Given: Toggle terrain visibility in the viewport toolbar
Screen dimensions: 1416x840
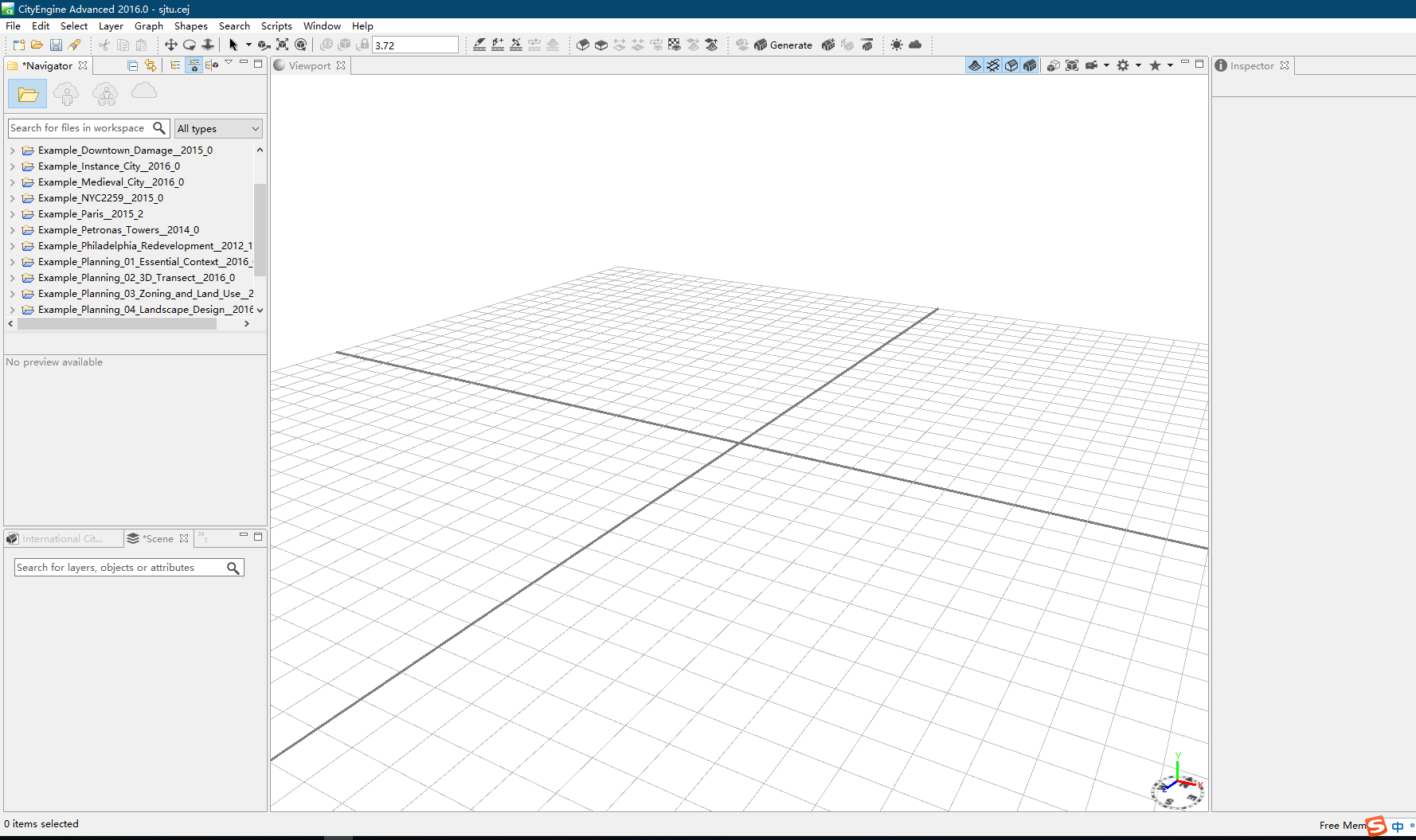Looking at the screenshot, I should tap(975, 65).
